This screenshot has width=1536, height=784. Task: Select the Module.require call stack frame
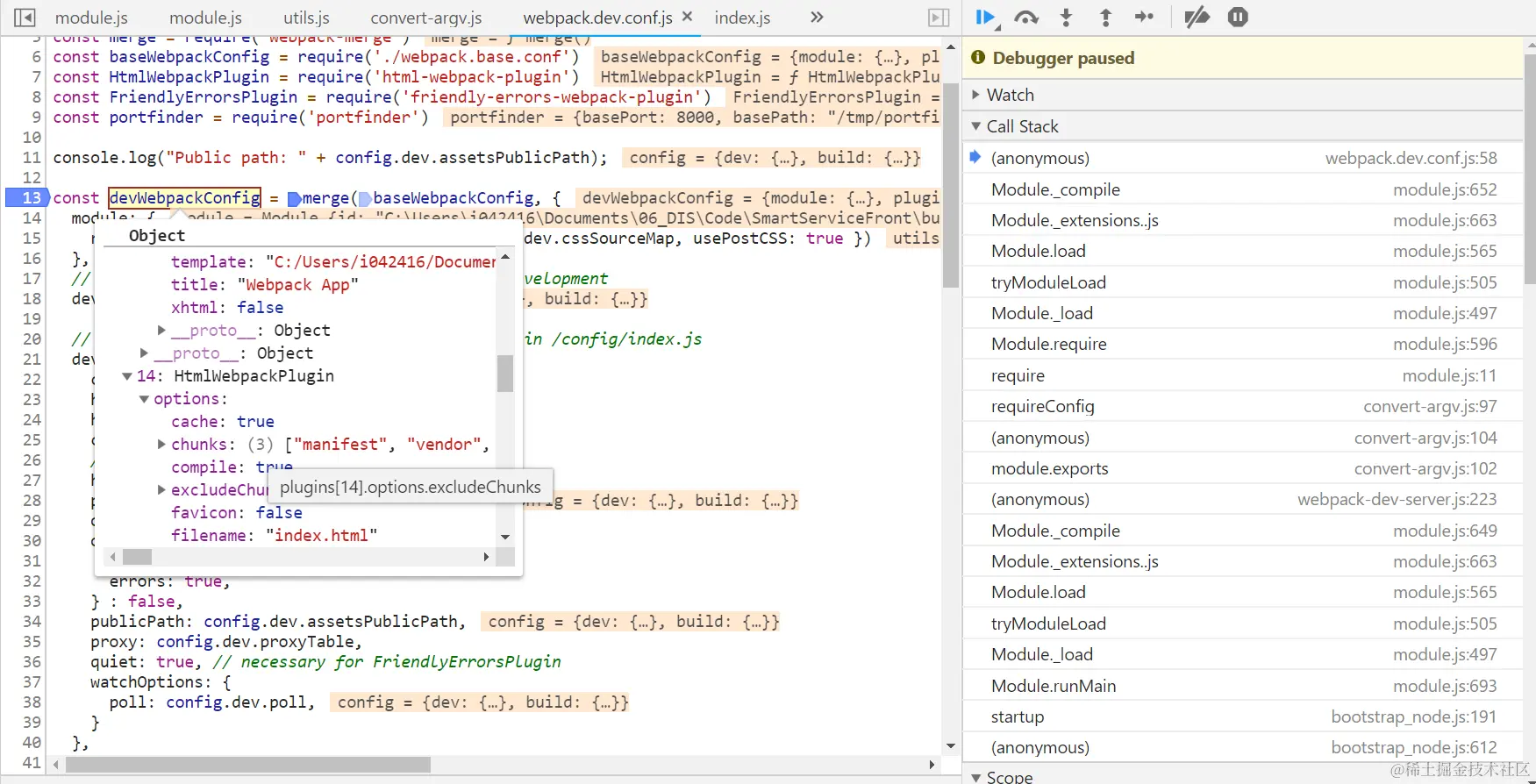pos(1244,344)
